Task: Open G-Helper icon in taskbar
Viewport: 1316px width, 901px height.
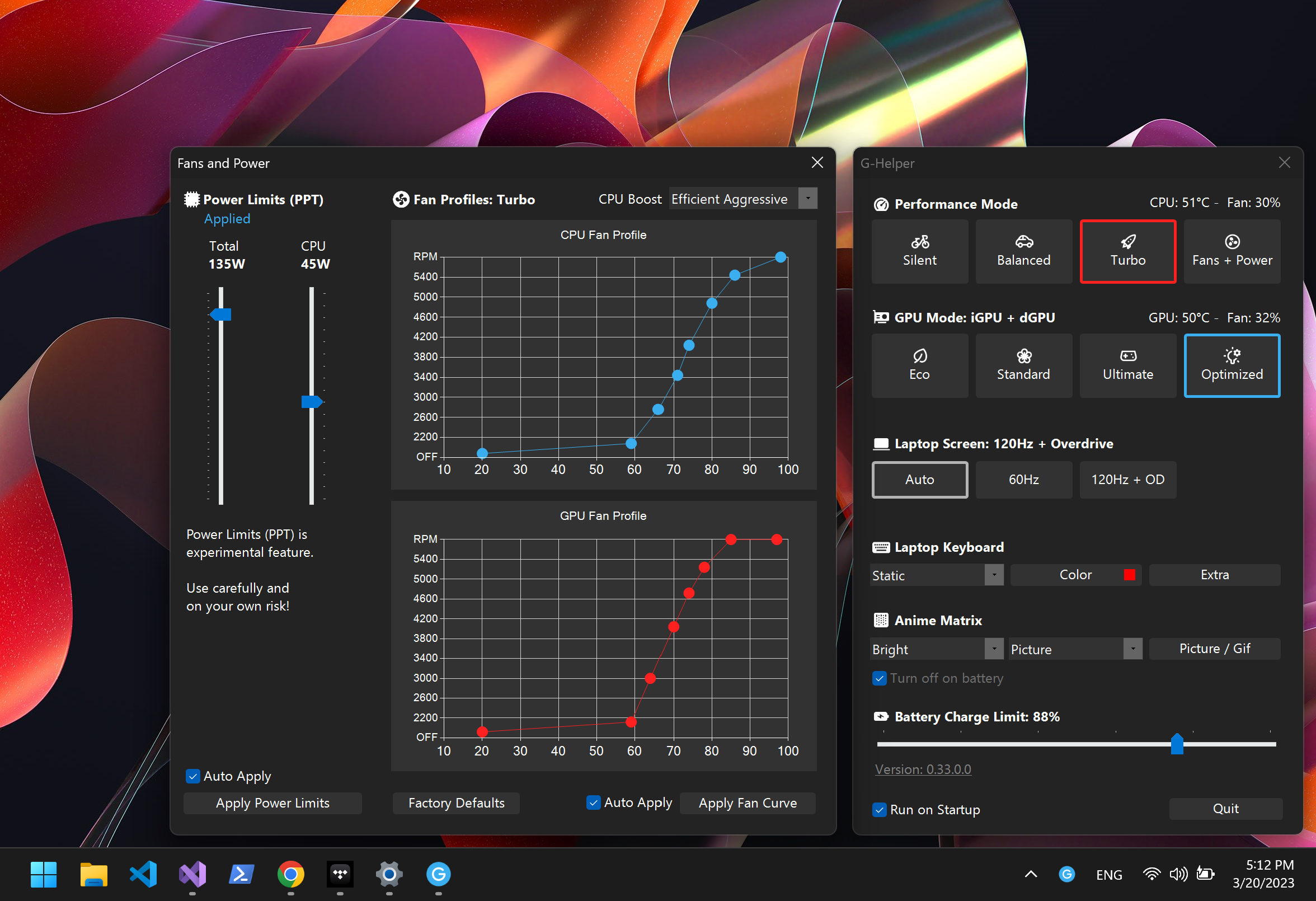Action: point(438,874)
